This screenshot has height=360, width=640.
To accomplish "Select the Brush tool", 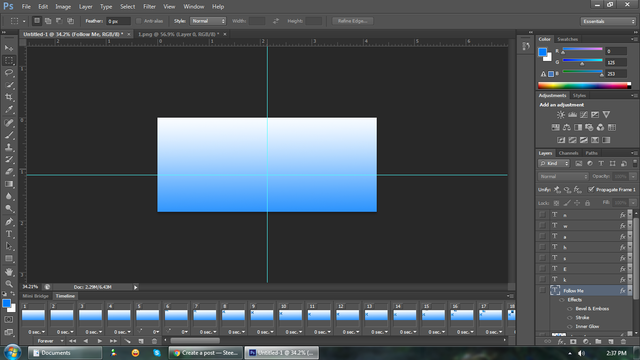I will (9, 135).
